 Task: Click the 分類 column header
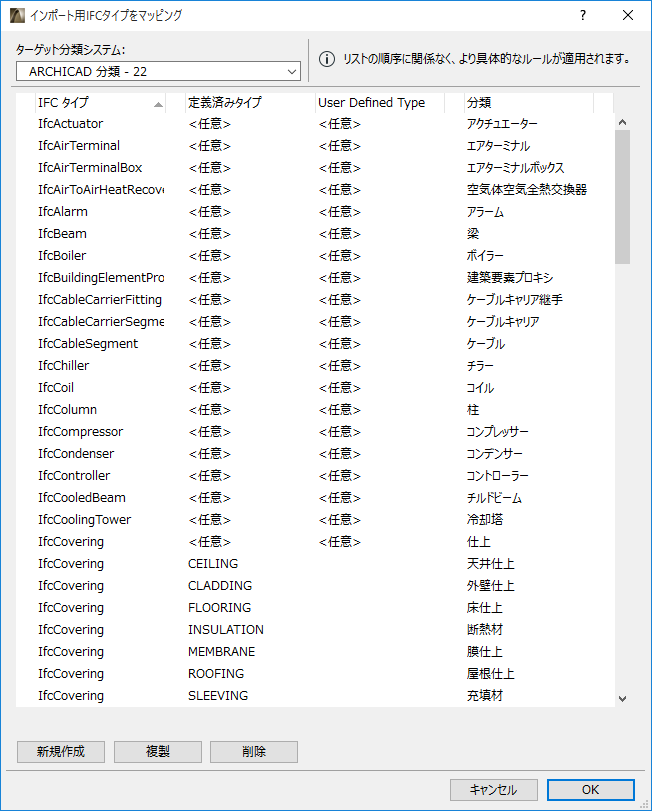pos(528,102)
